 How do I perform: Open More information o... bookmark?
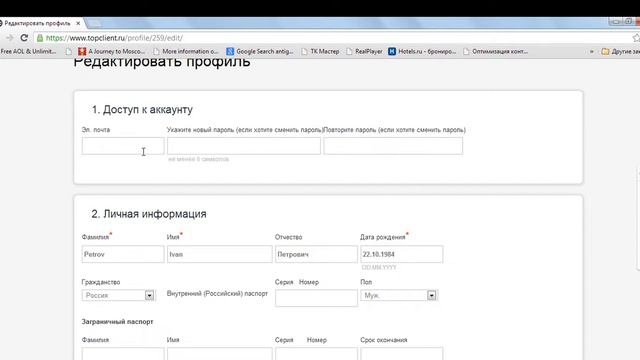[x=186, y=51]
